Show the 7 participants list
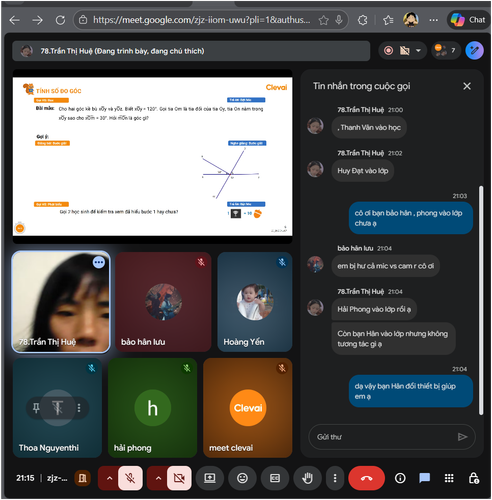492x500 pixels. 445,51
